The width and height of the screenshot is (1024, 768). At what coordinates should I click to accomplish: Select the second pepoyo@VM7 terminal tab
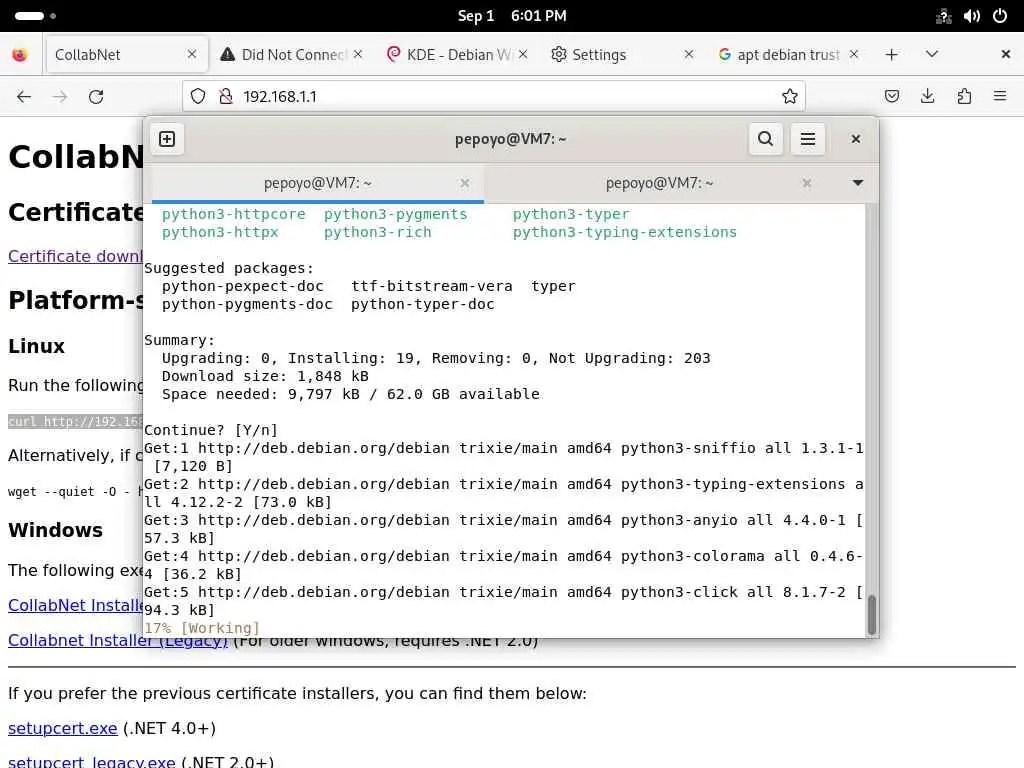pos(660,184)
